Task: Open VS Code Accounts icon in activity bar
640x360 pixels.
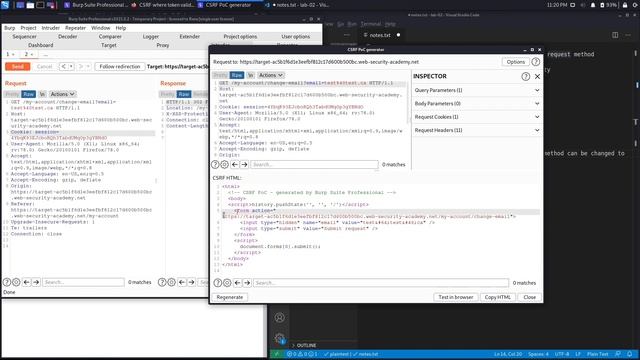Action: (x=280, y=318)
